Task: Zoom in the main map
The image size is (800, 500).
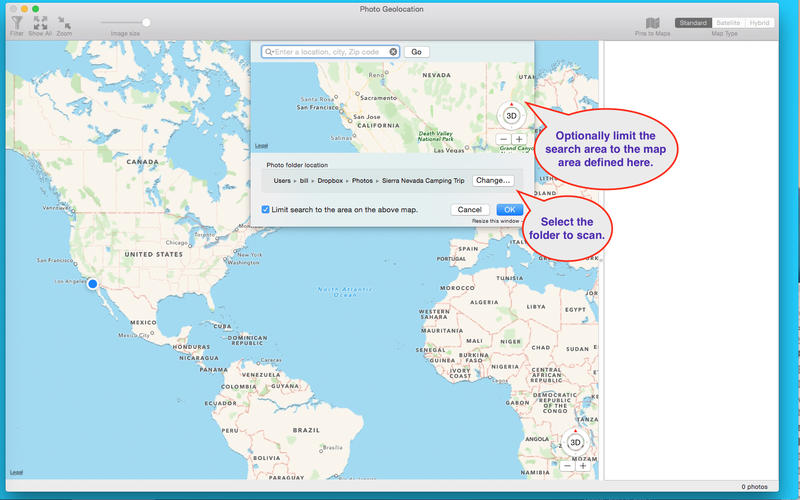Action: (x=583, y=466)
